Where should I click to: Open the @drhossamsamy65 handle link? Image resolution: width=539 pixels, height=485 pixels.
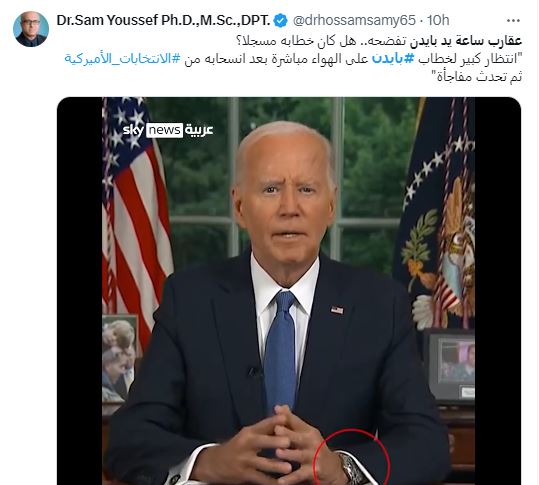354,21
